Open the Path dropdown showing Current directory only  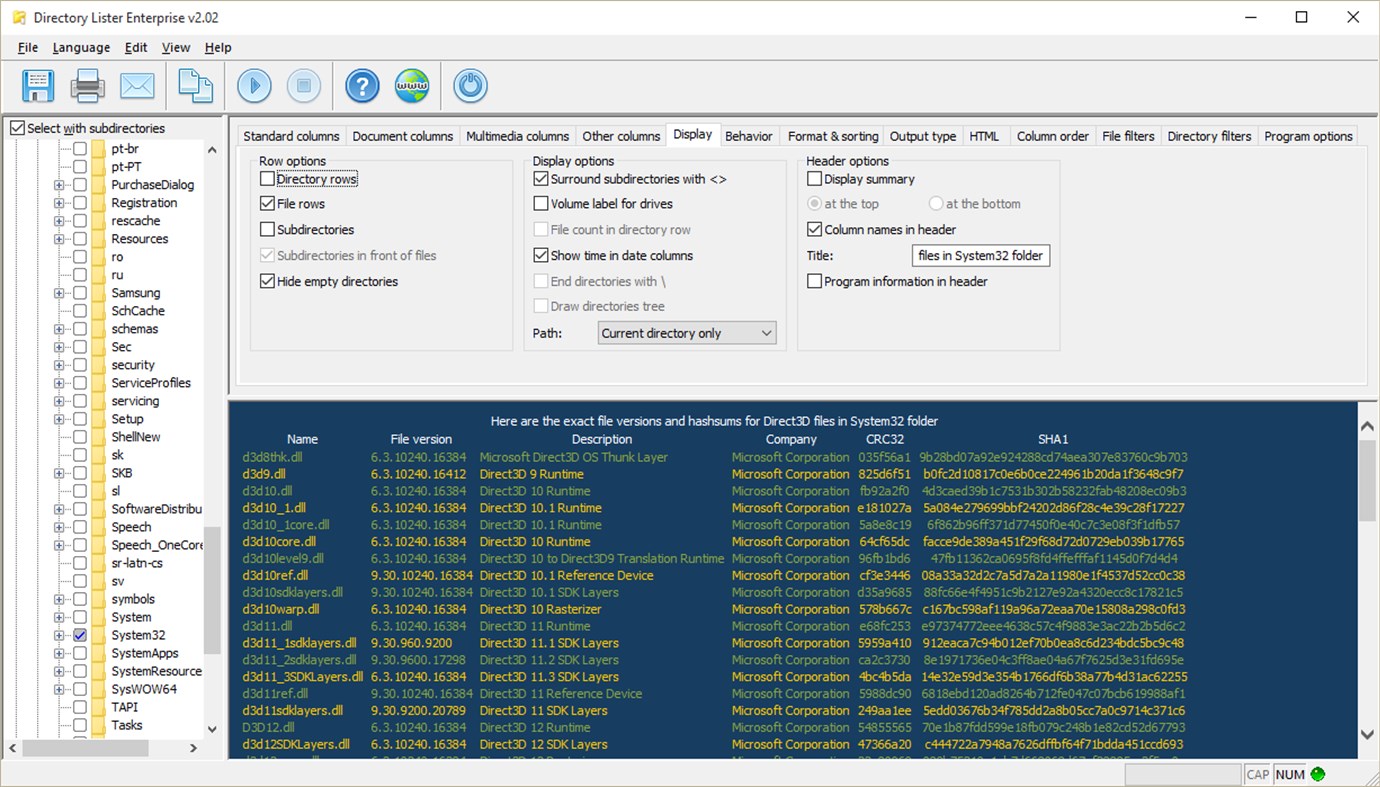686,332
